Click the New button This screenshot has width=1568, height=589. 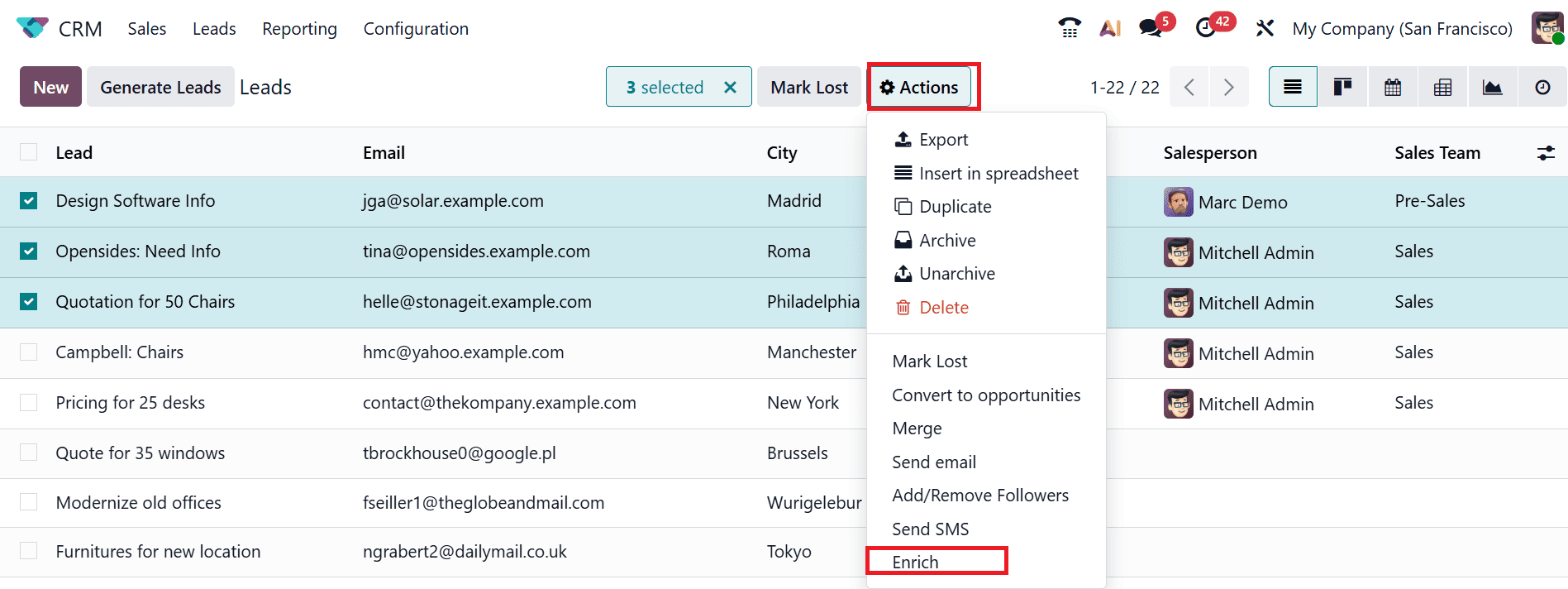click(50, 87)
